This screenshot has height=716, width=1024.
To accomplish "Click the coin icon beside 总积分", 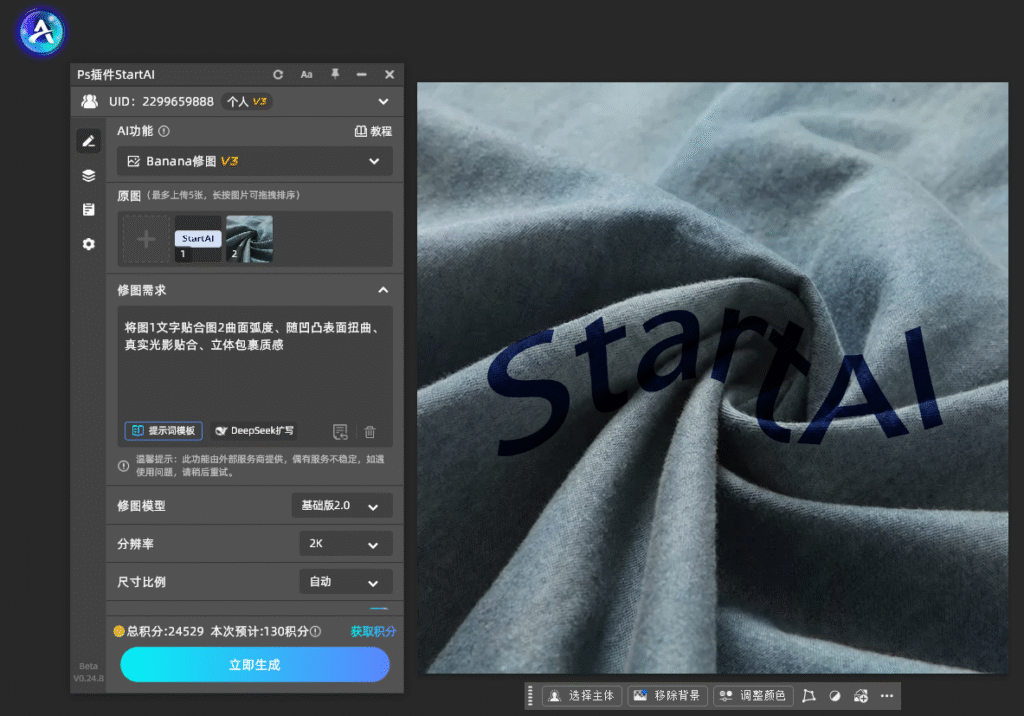I will (119, 631).
